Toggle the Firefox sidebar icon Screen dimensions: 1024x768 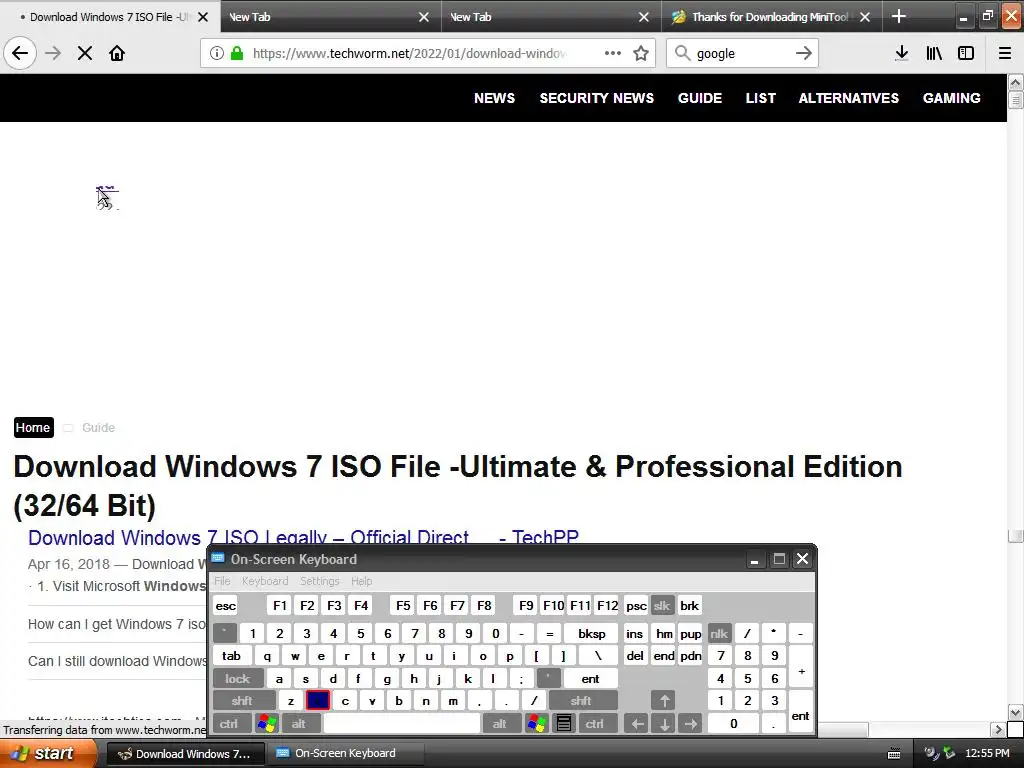[x=966, y=53]
